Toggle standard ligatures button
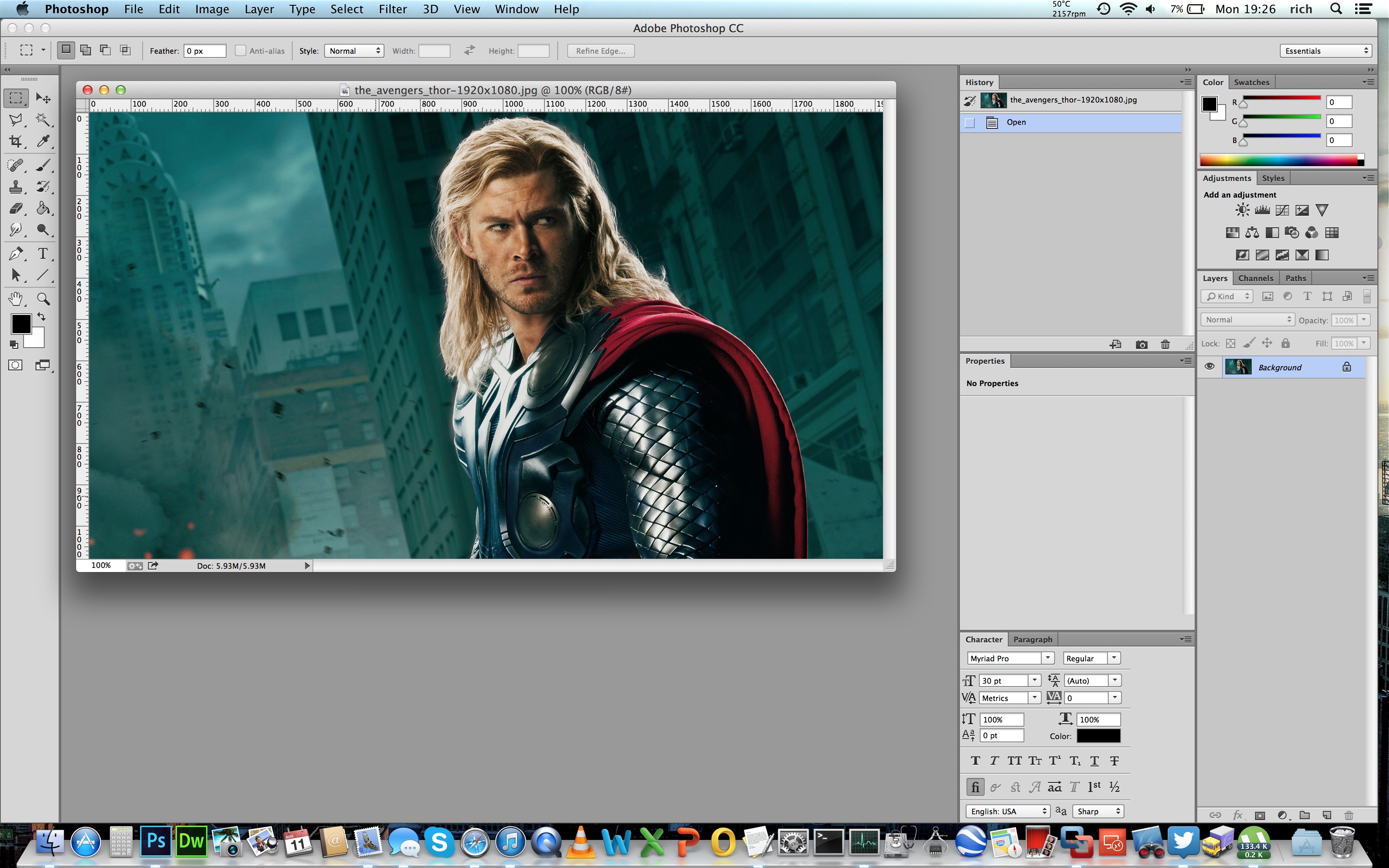 (975, 787)
